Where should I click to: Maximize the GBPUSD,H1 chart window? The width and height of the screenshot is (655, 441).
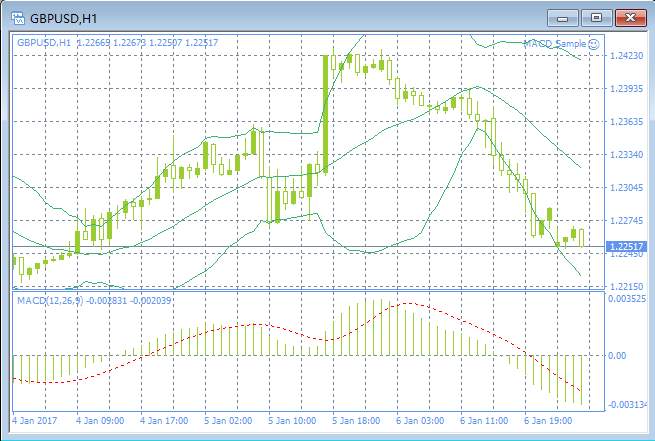tap(597, 18)
